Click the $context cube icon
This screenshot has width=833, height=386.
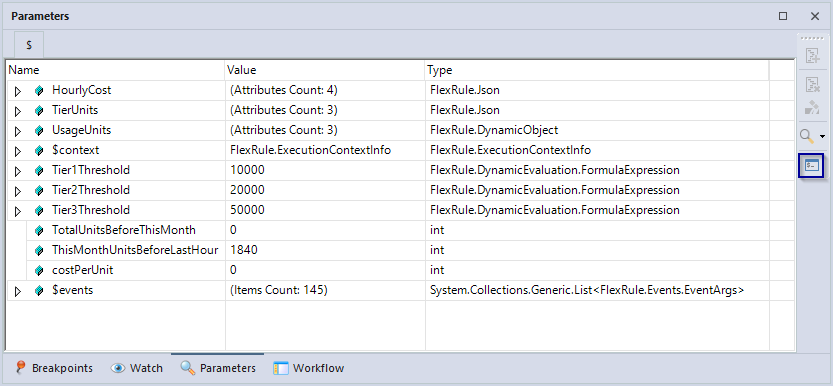pyautogui.click(x=39, y=151)
